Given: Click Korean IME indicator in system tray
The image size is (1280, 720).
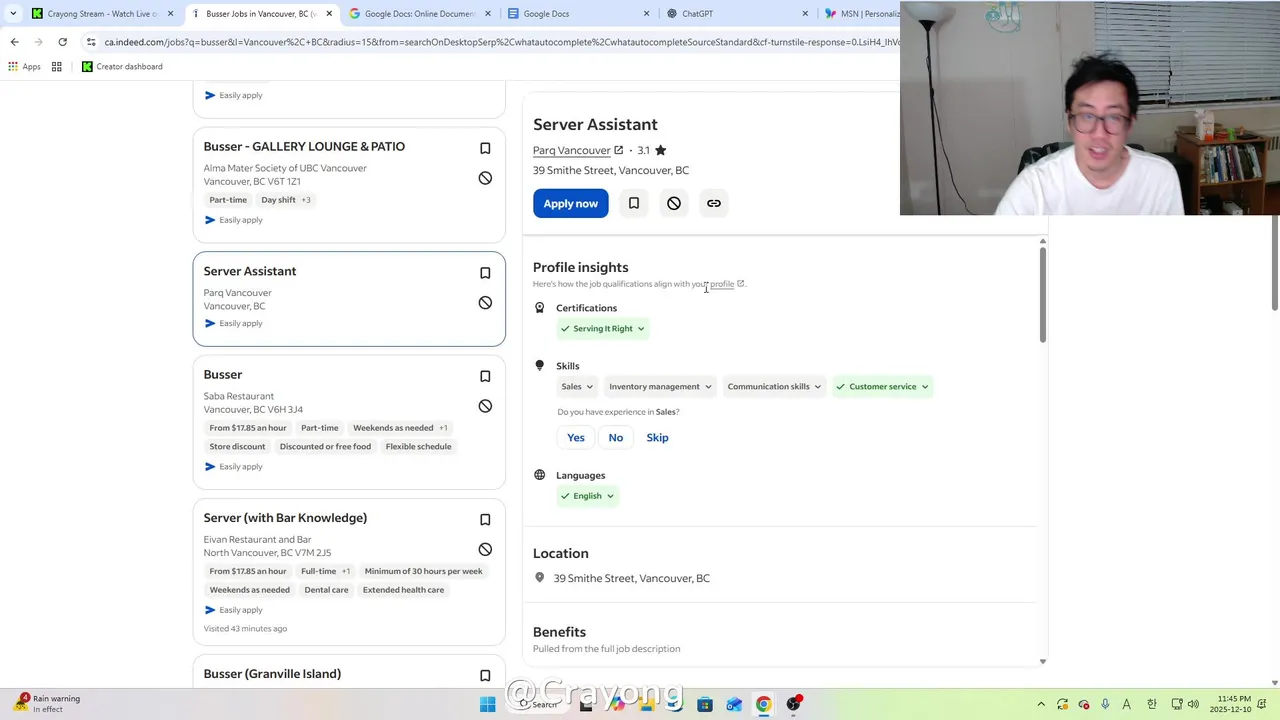Looking at the screenshot, I should 1151,704.
